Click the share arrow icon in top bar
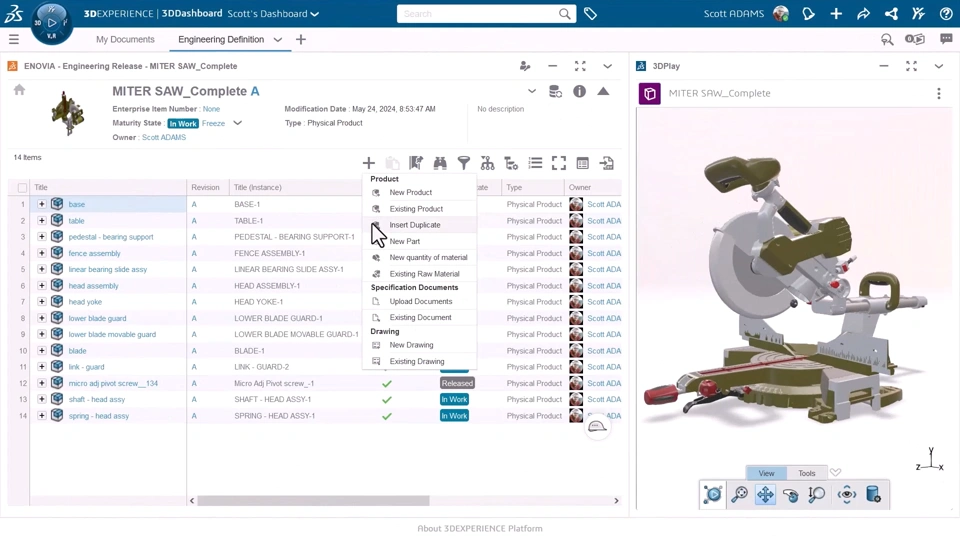Viewport: 960px width, 540px height. pyautogui.click(x=863, y=13)
